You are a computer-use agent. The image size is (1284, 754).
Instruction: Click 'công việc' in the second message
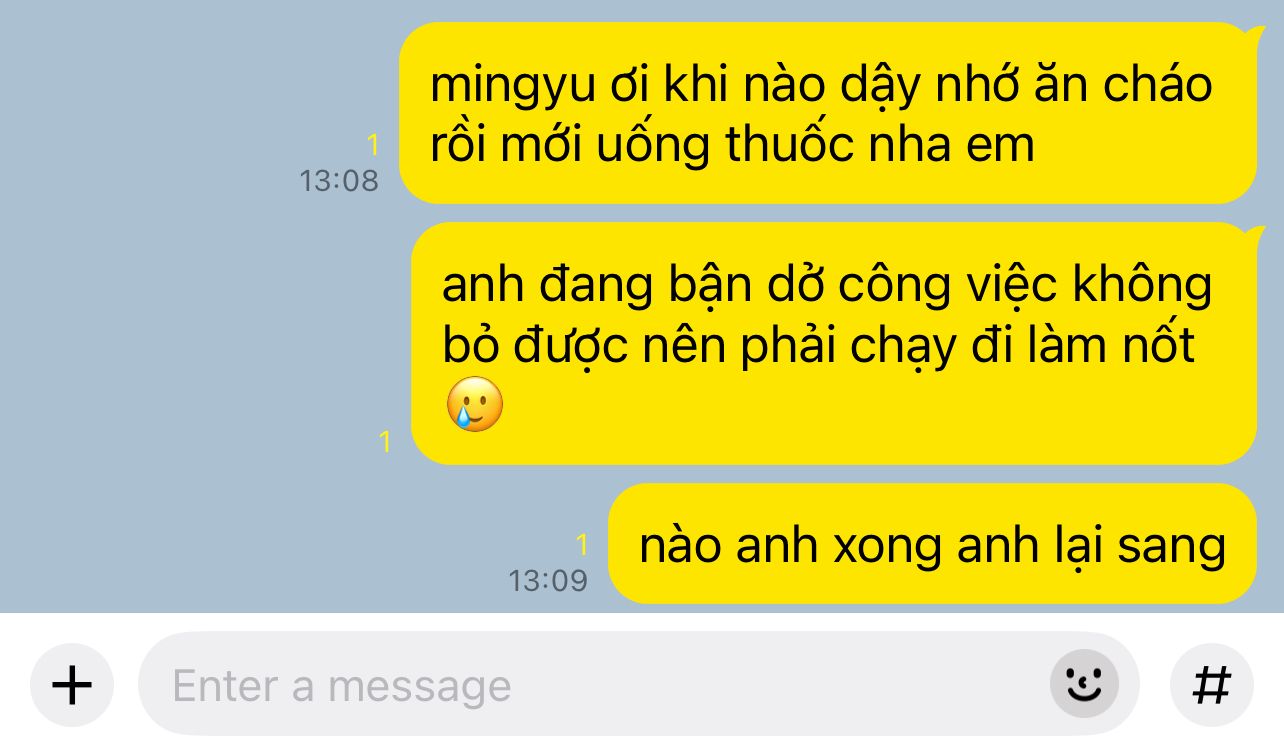click(x=948, y=286)
